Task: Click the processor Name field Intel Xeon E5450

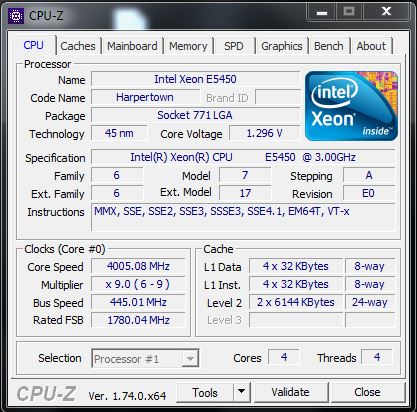Action: tap(195, 79)
